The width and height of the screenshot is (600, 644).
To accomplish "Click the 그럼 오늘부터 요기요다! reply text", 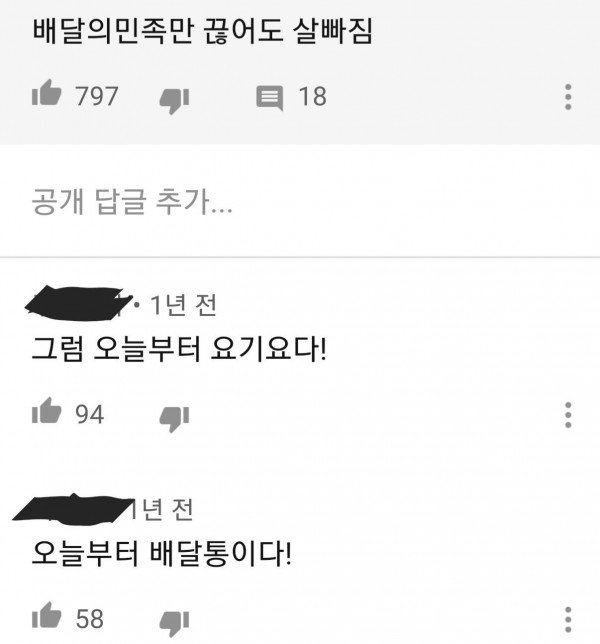I will pyautogui.click(x=179, y=349).
